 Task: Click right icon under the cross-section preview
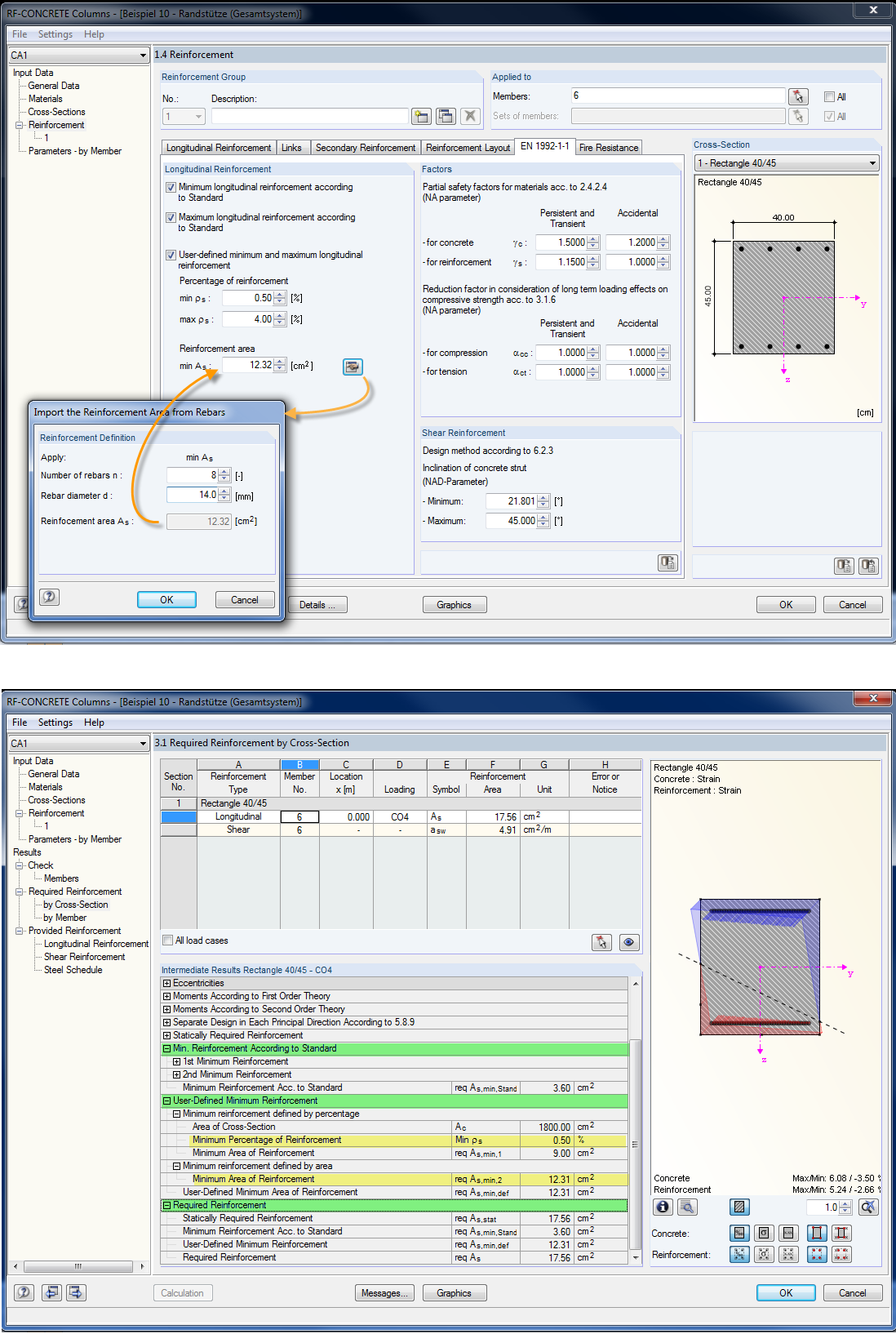(x=869, y=565)
